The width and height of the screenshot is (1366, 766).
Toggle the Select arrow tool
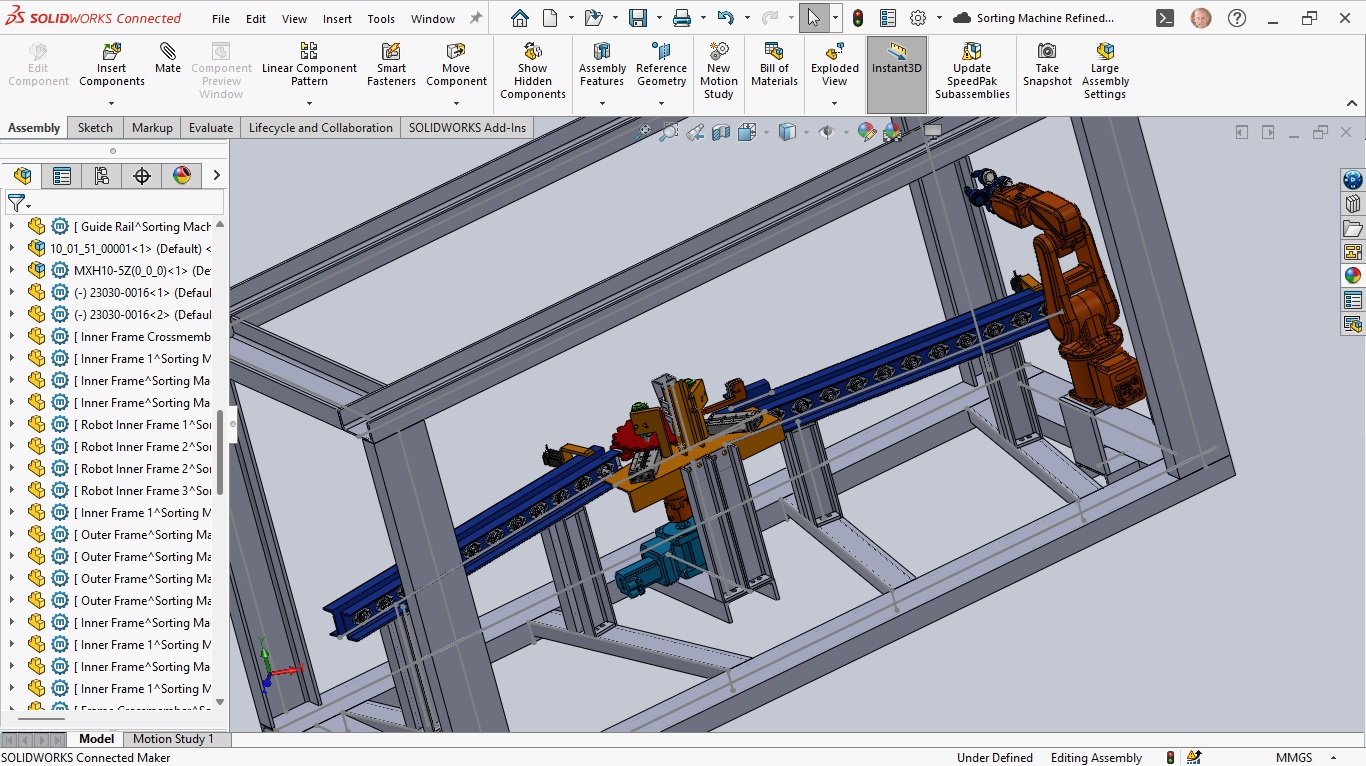pyautogui.click(x=813, y=18)
